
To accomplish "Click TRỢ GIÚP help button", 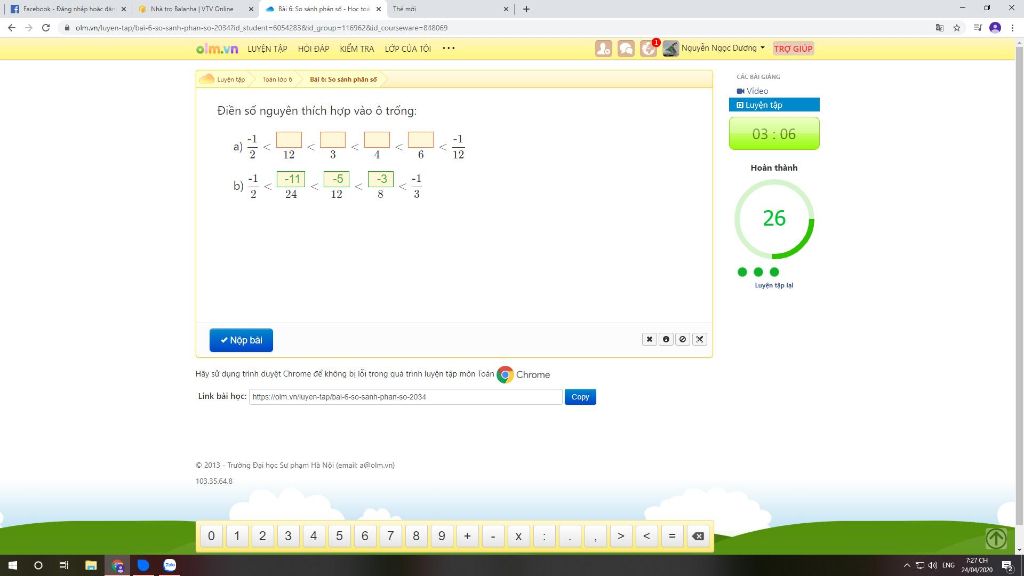I will 793,49.
